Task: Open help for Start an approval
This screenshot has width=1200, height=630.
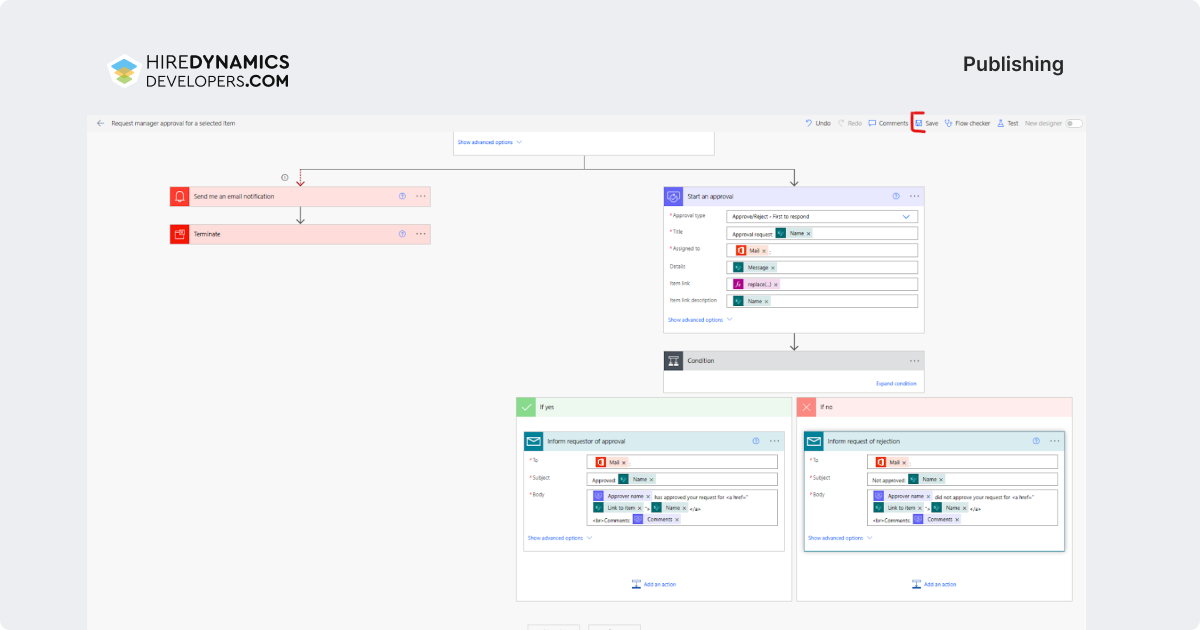Action: coord(896,197)
